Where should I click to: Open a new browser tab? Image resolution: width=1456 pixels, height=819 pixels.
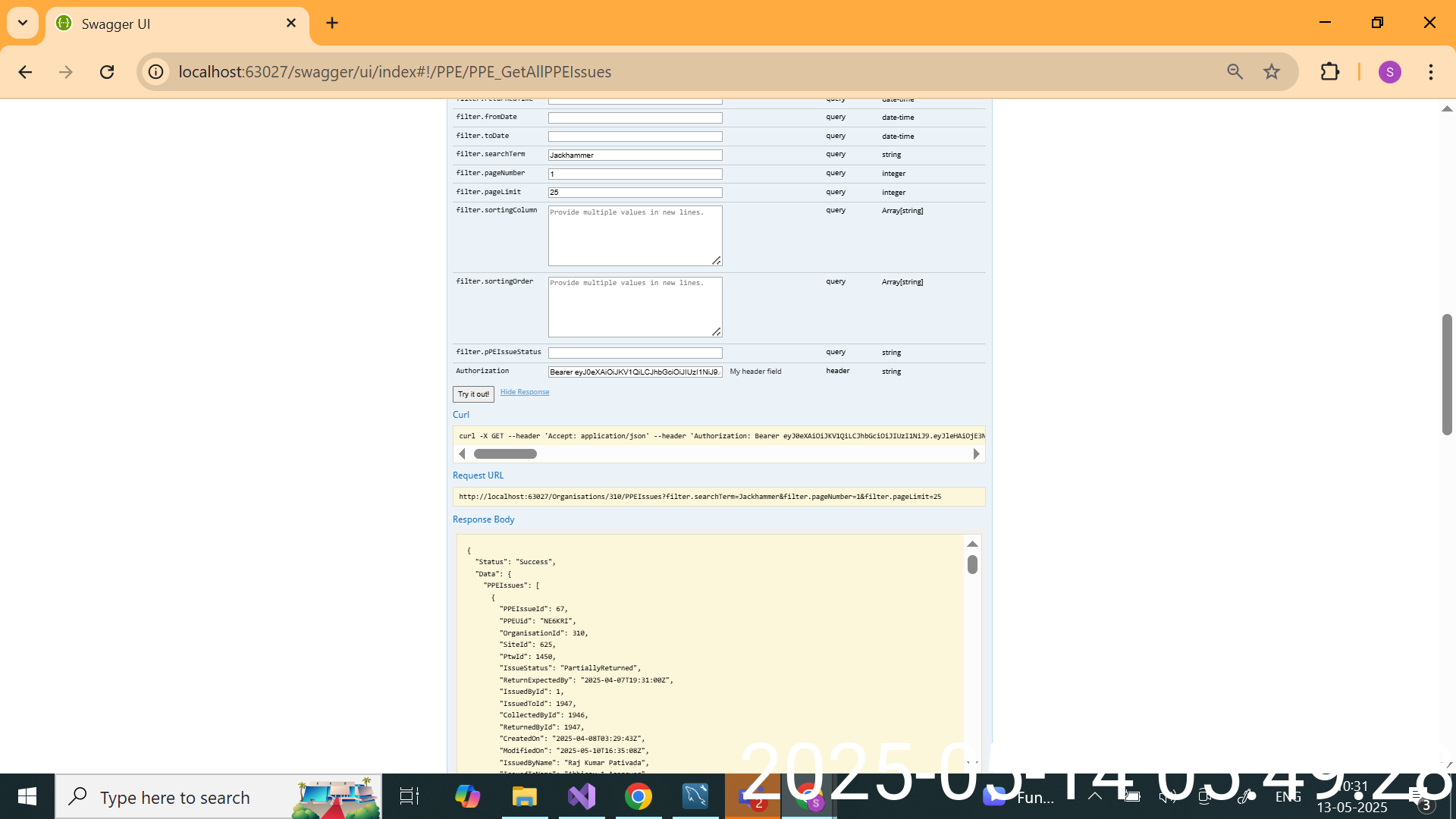click(x=332, y=23)
